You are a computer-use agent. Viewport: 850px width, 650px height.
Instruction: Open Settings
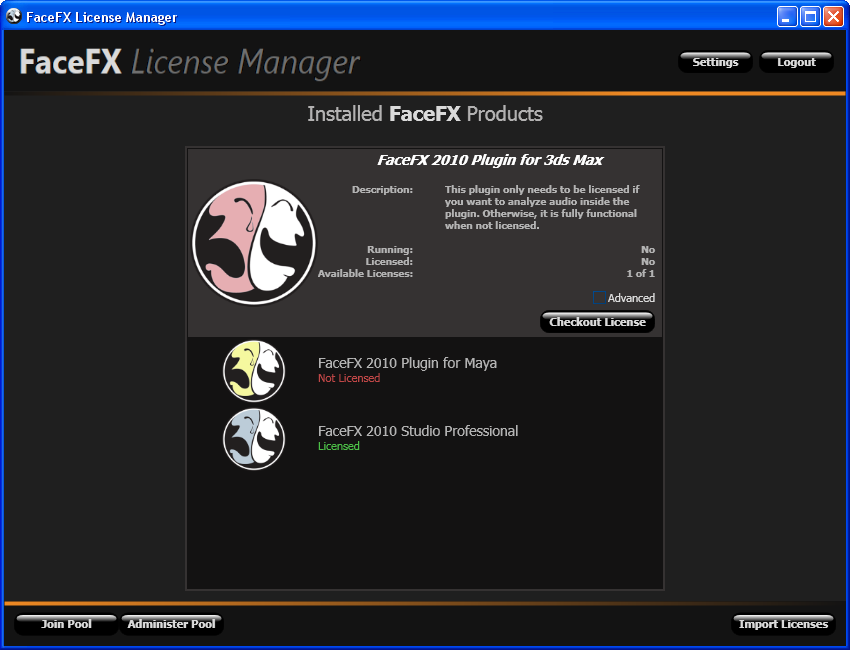point(715,62)
